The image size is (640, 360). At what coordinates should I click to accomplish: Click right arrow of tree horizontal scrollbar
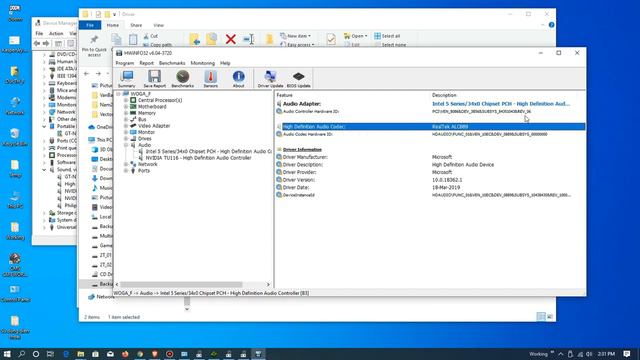click(268, 284)
